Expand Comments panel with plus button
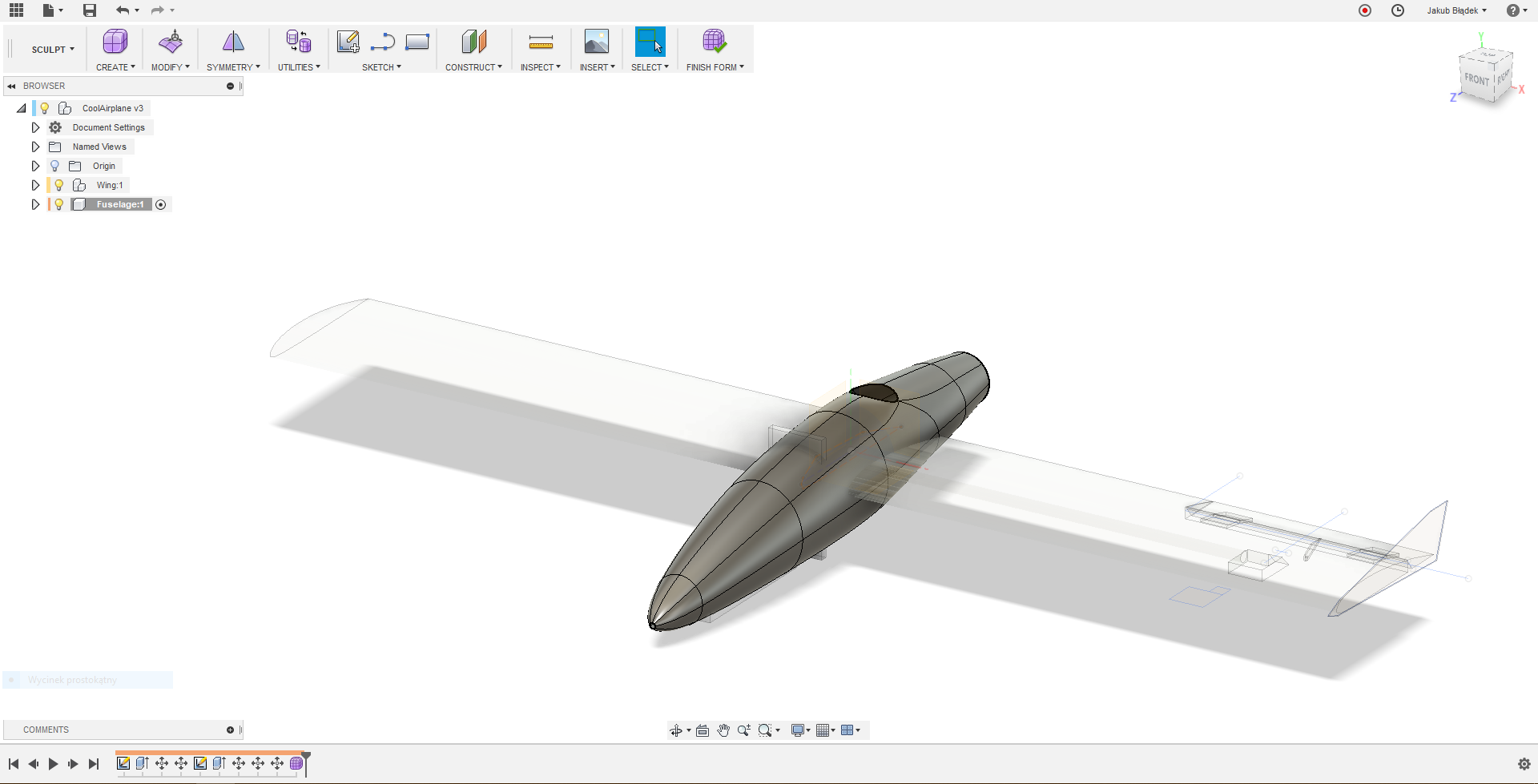 pos(230,730)
